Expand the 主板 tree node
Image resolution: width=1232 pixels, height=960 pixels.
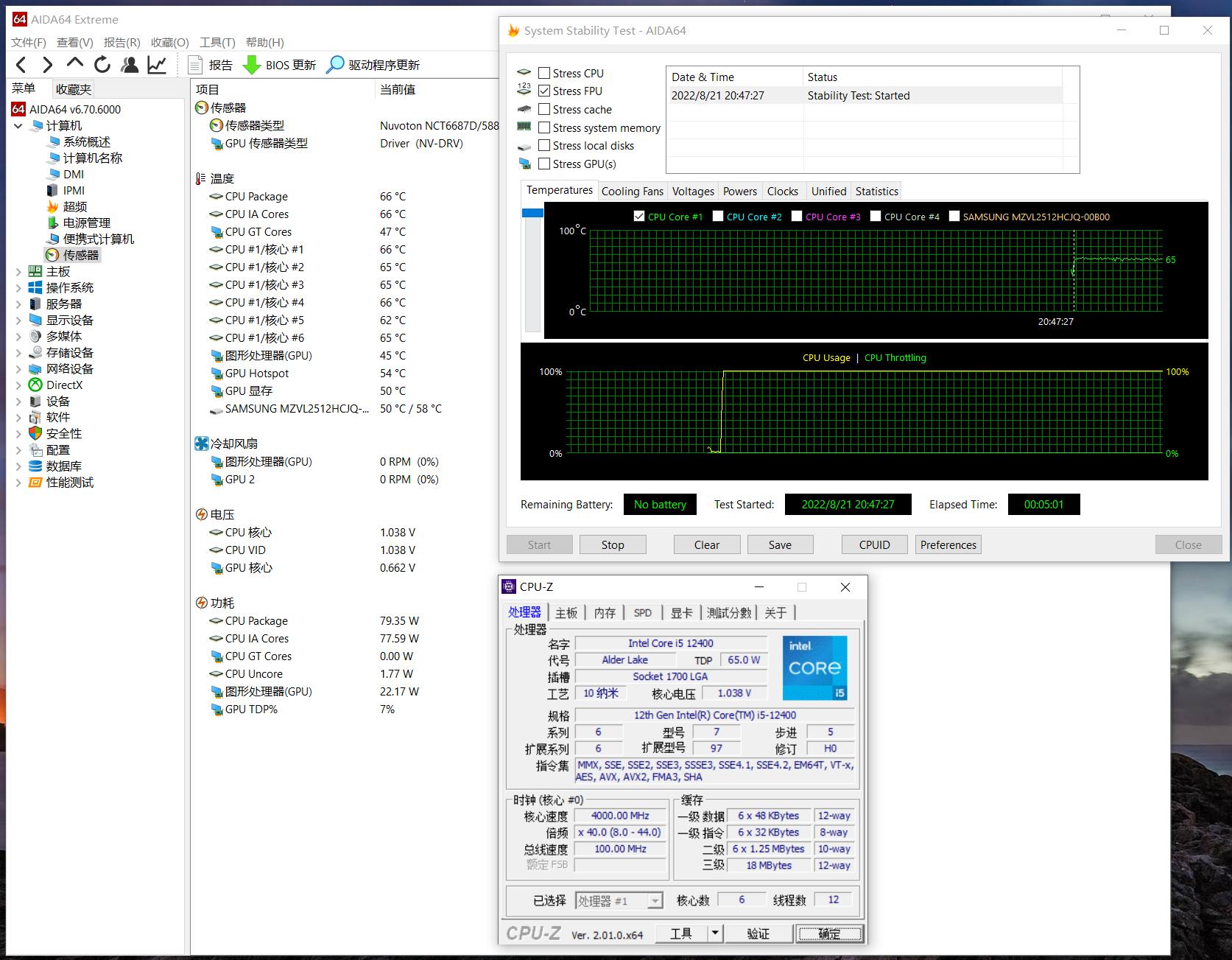[x=18, y=272]
